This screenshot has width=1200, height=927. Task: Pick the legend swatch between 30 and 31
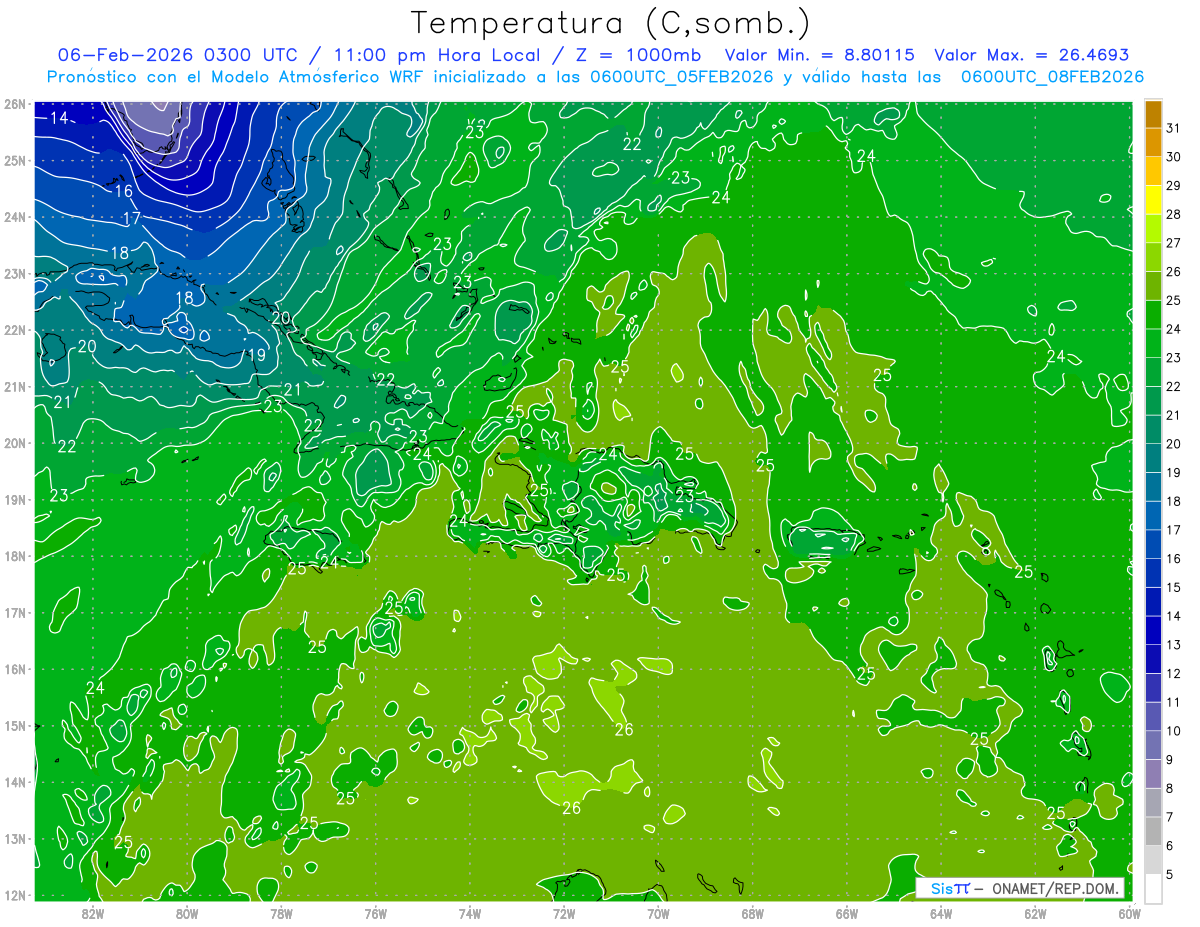pos(1153,142)
